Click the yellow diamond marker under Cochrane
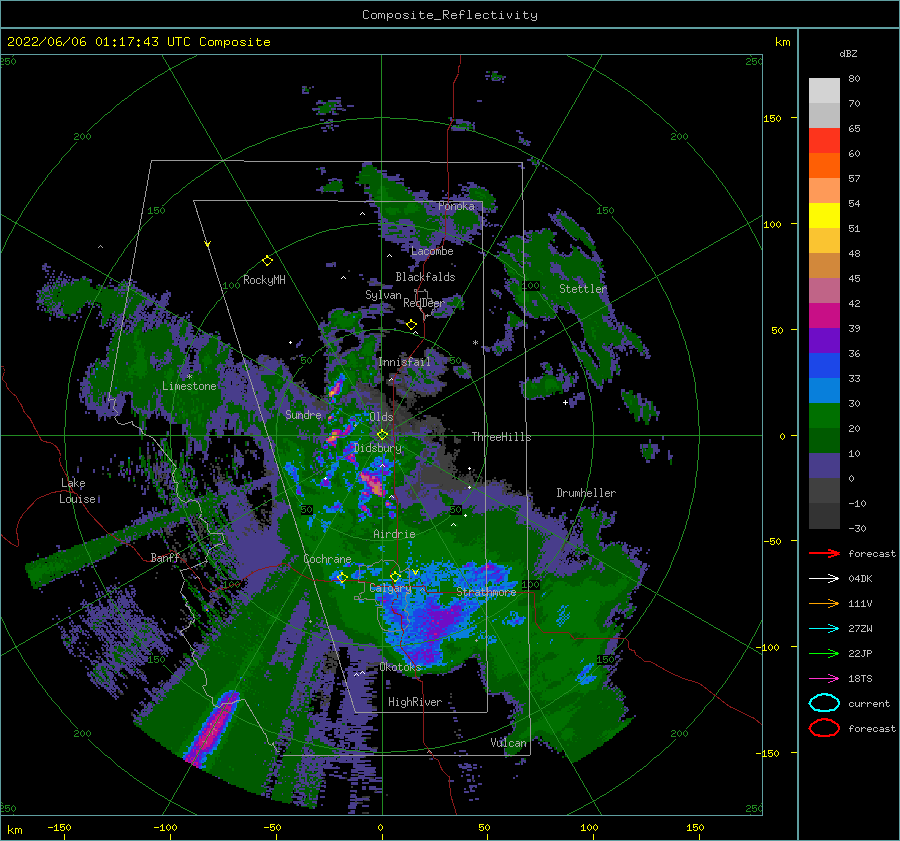900x841 pixels. coord(343,578)
